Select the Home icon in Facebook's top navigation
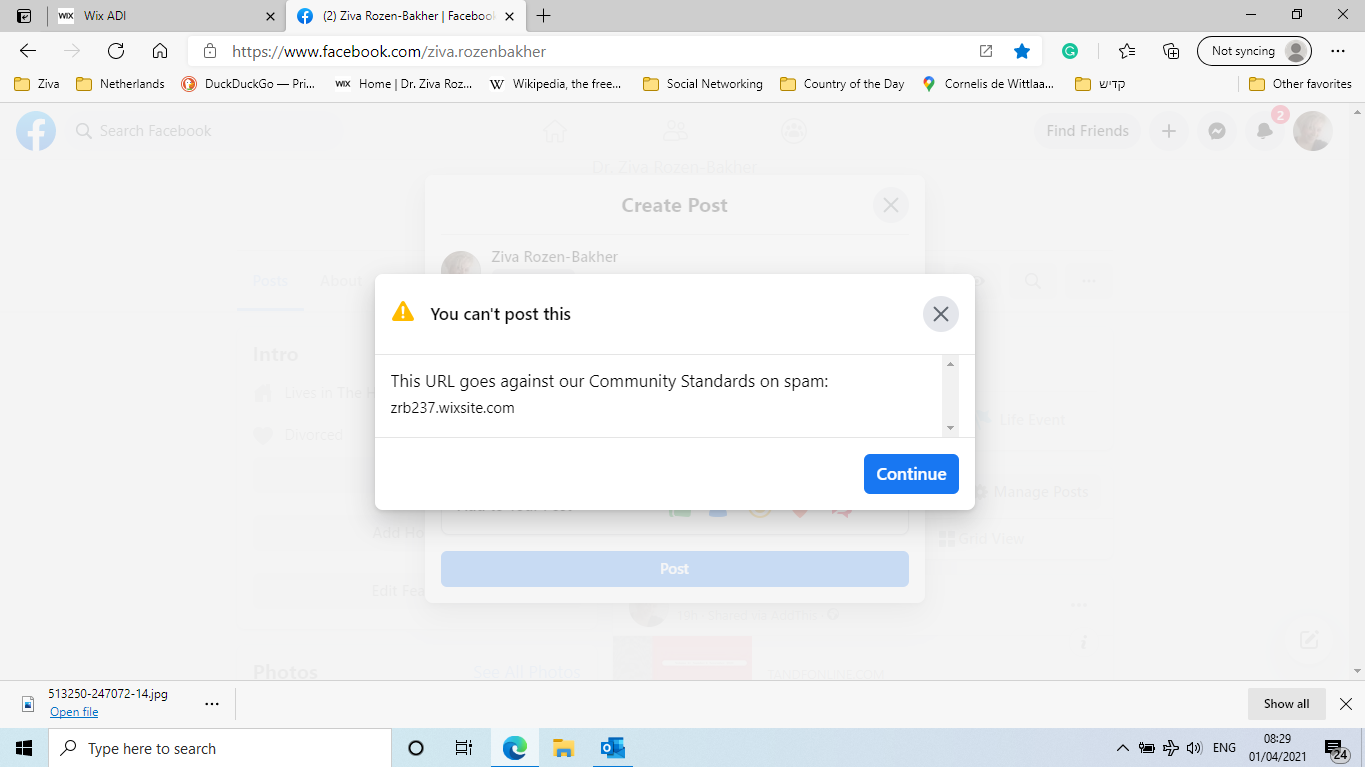Image resolution: width=1365 pixels, height=767 pixels. tap(555, 130)
